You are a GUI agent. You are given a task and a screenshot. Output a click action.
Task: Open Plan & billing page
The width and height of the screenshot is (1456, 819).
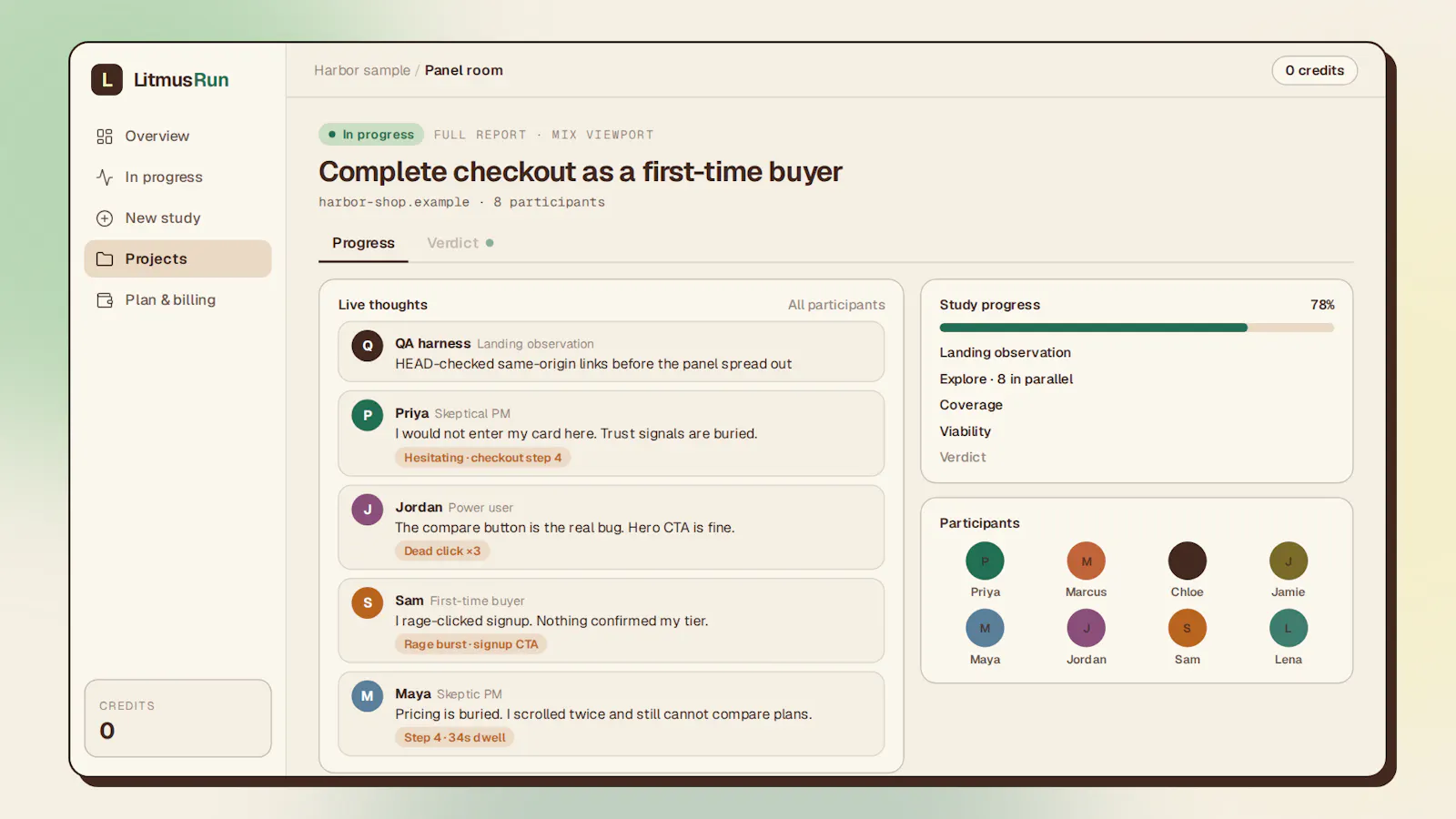[177, 300]
